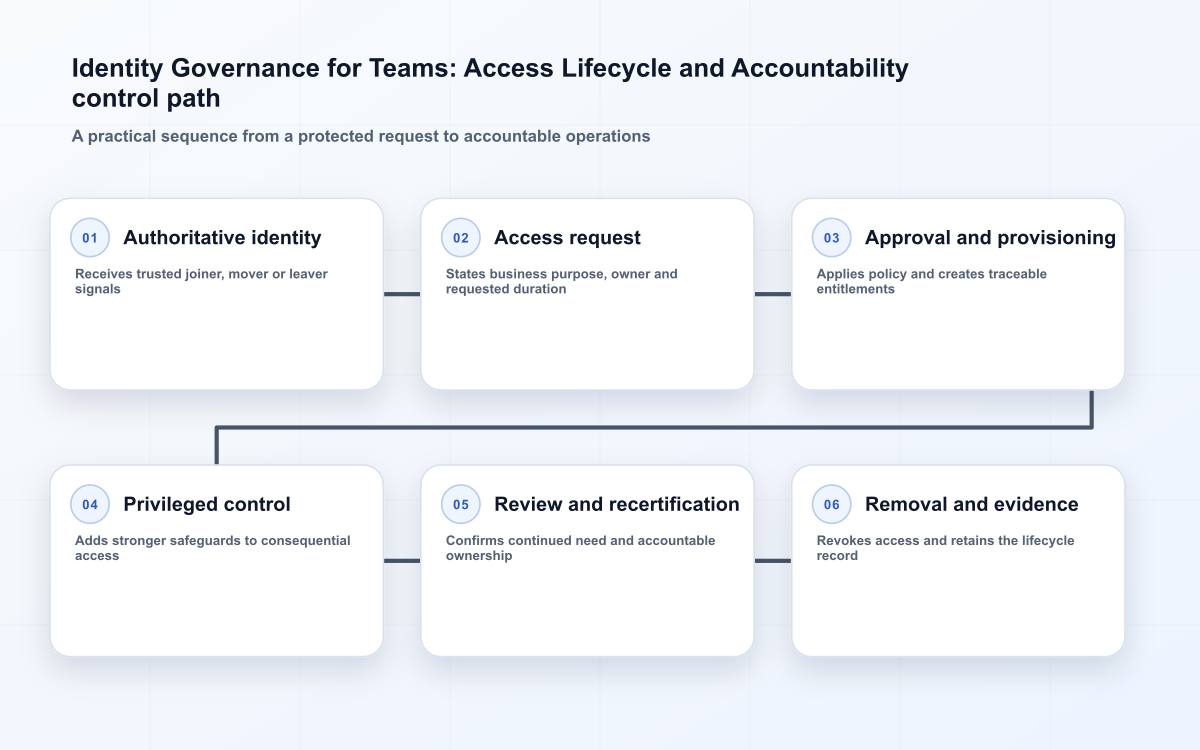
Task: Click the 05 step number badge
Action: [461, 505]
